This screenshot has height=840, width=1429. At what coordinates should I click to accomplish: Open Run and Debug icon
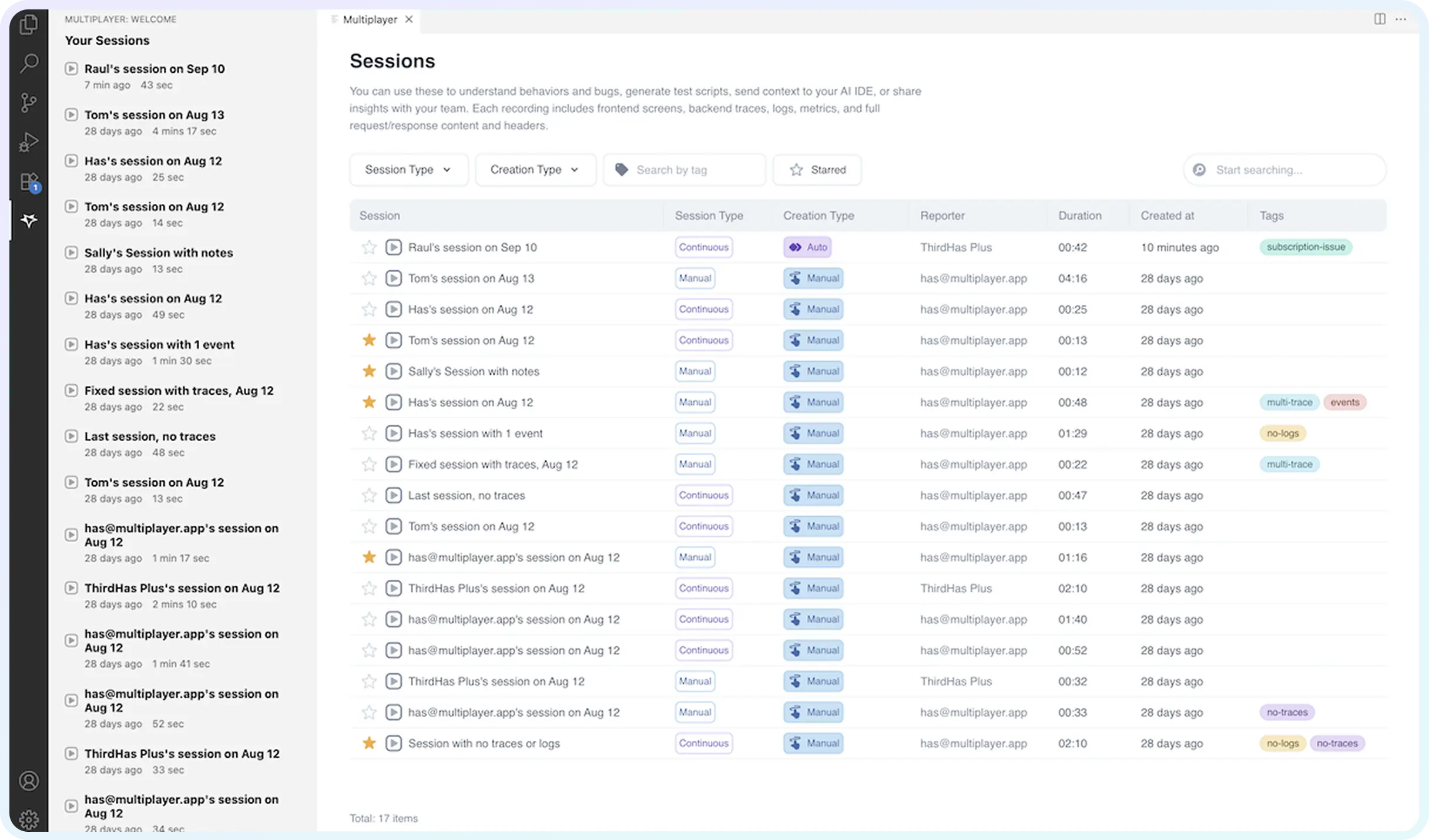pos(28,142)
